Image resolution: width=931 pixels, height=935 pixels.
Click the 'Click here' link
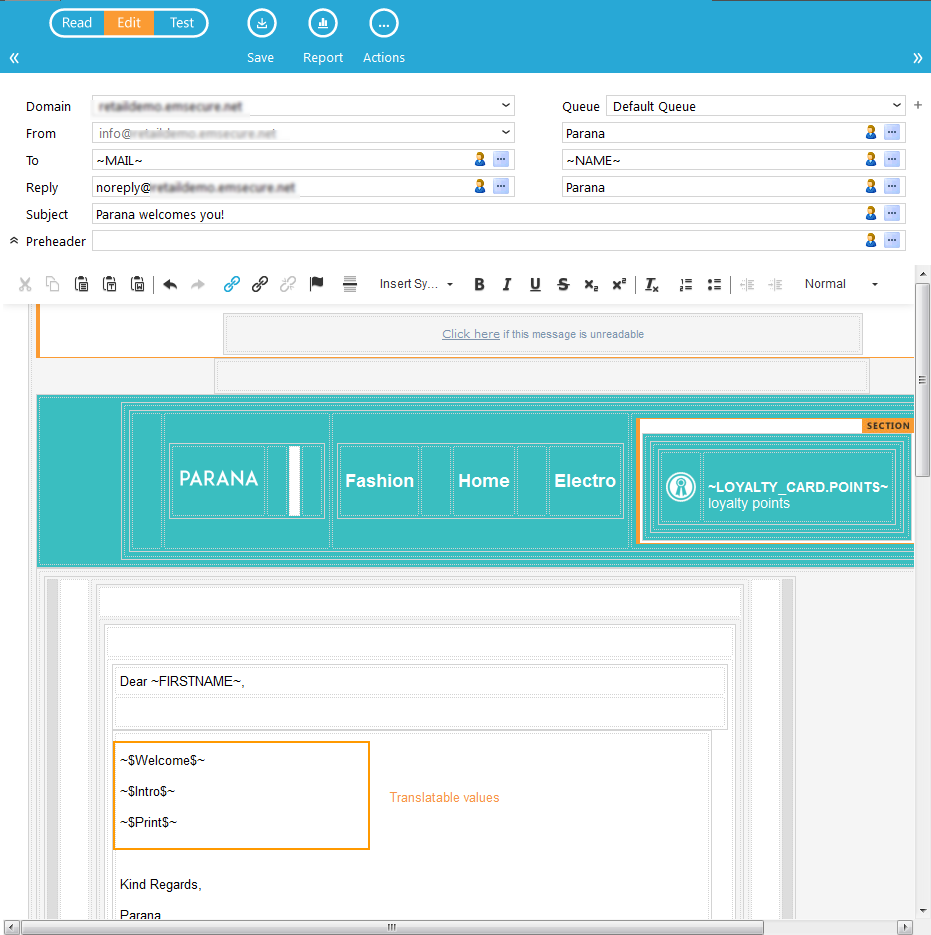(471, 334)
